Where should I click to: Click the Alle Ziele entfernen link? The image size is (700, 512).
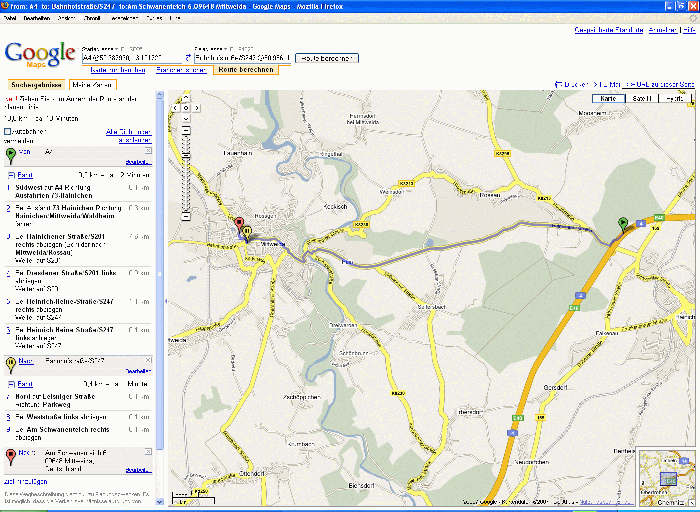click(x=129, y=136)
